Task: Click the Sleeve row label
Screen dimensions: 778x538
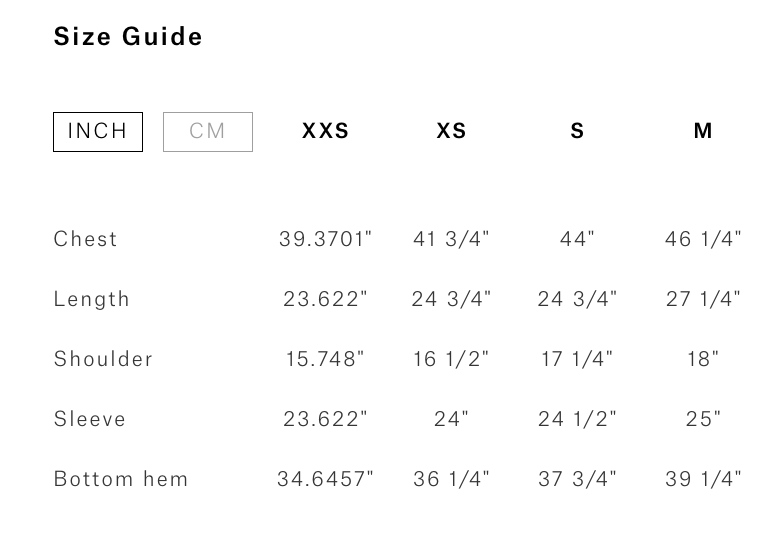Action: [90, 419]
